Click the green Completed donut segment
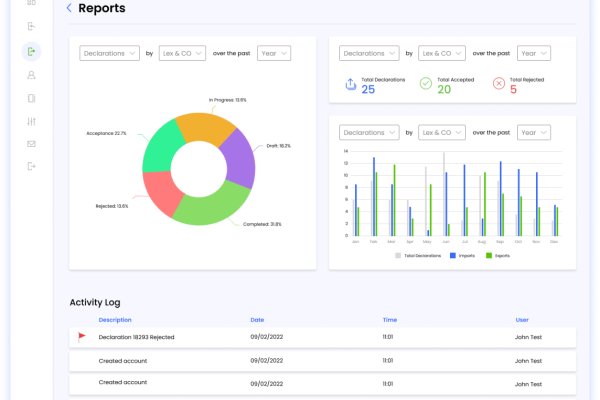The image size is (600, 400). click(212, 207)
